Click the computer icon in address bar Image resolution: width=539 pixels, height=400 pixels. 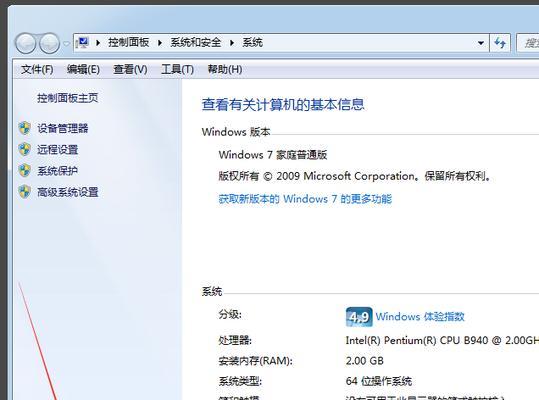(82, 43)
